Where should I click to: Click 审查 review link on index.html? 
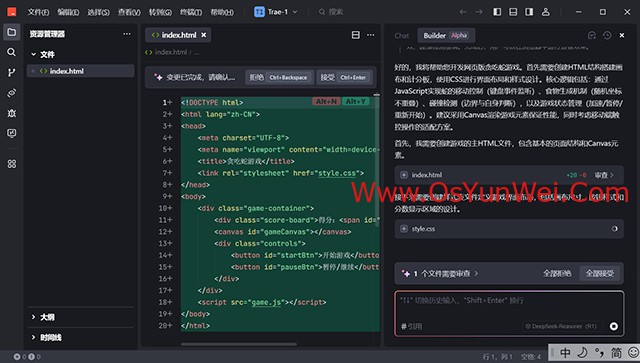click(x=604, y=175)
